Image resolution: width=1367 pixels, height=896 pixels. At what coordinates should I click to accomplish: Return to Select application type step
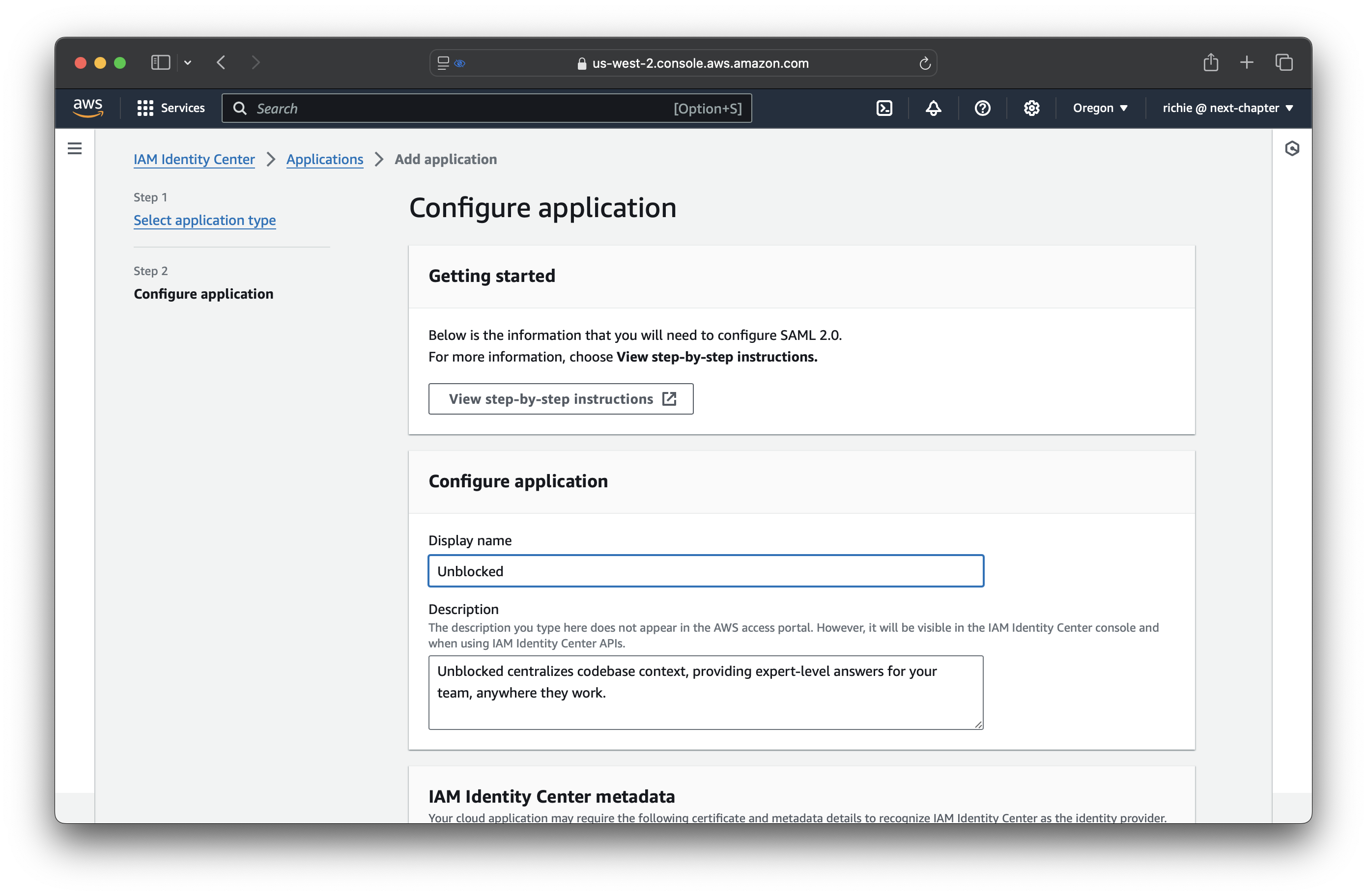point(204,220)
